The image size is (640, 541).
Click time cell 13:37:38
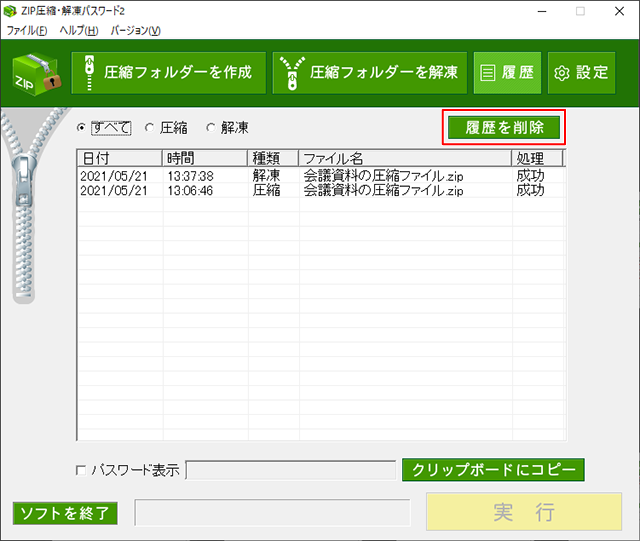coord(190,176)
